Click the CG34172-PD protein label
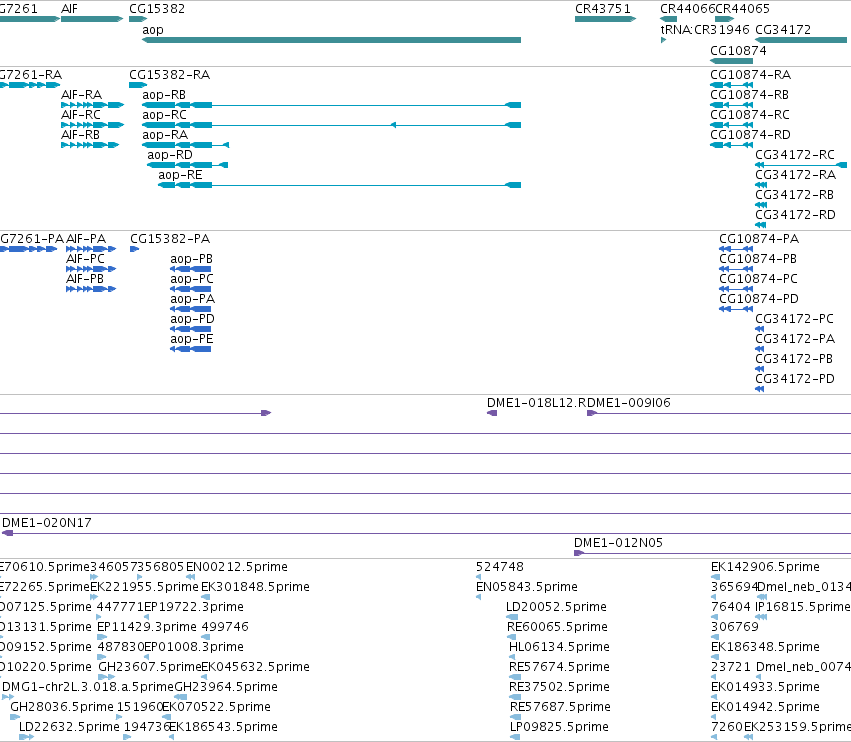851x742 pixels. (x=795, y=380)
